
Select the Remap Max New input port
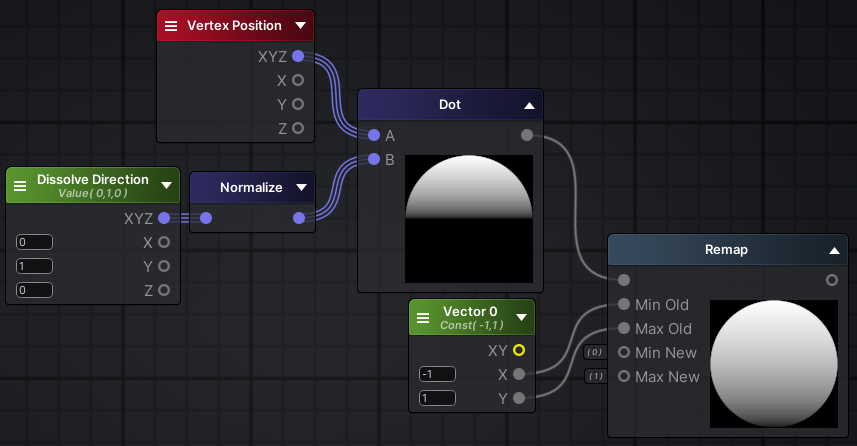[624, 377]
